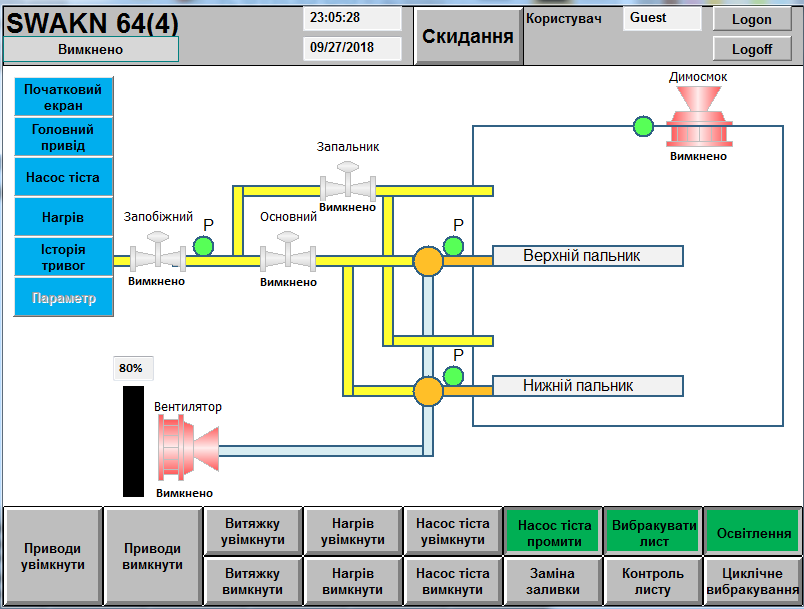Open the Головний привід screen
Image resolution: width=804 pixels, height=609 pixels.
64,137
